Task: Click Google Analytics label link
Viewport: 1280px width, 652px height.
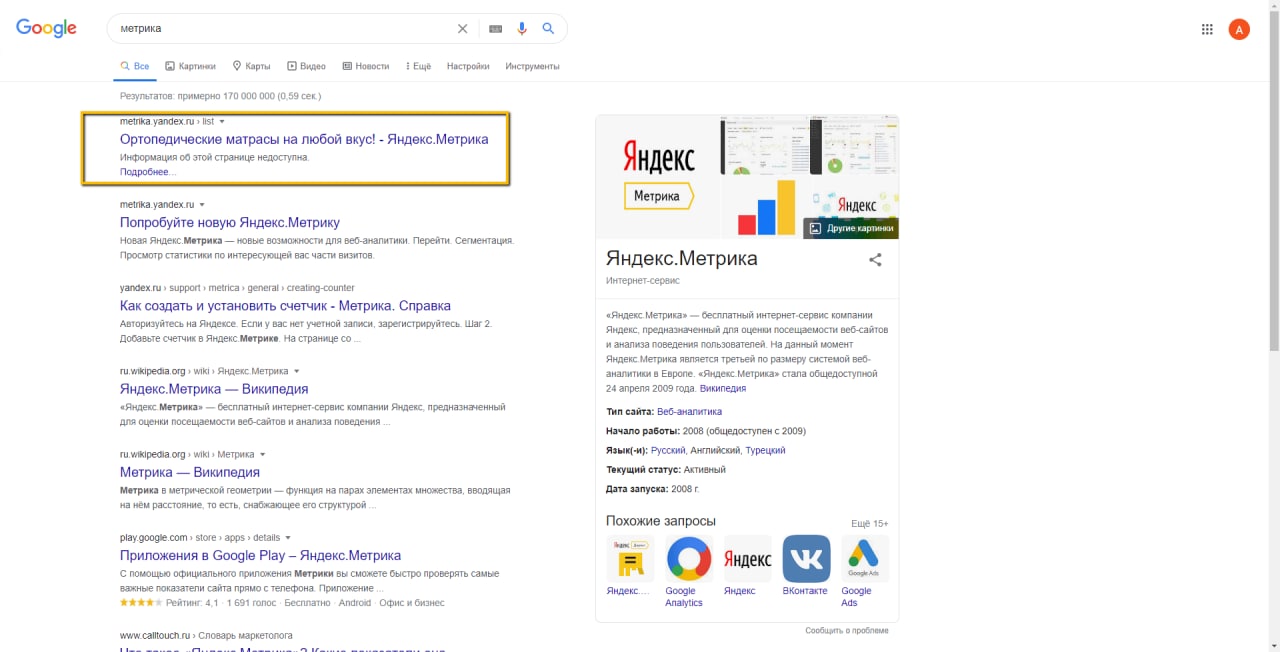Action: point(684,597)
